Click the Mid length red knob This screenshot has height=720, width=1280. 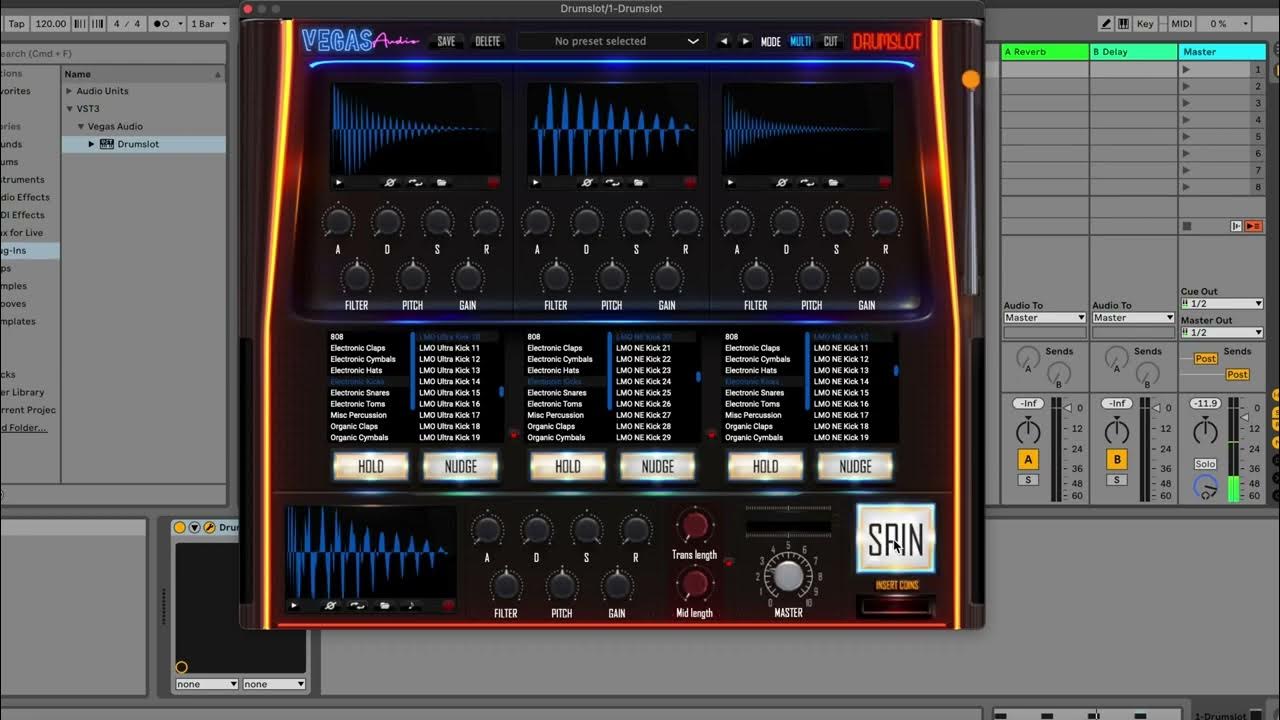pos(694,584)
